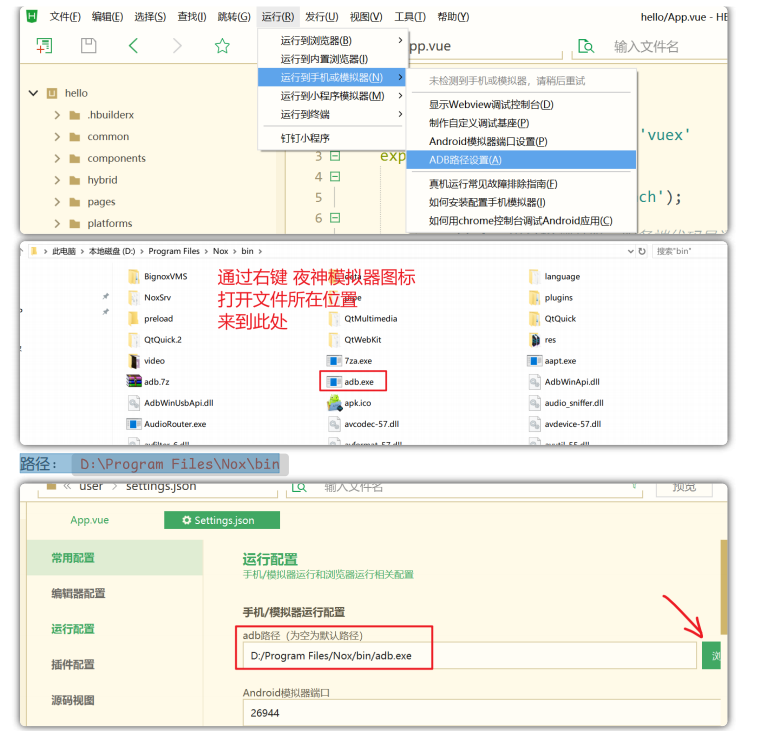766x731 pixels.
Task: Switch to the Settings.json tab
Action: pos(222,520)
